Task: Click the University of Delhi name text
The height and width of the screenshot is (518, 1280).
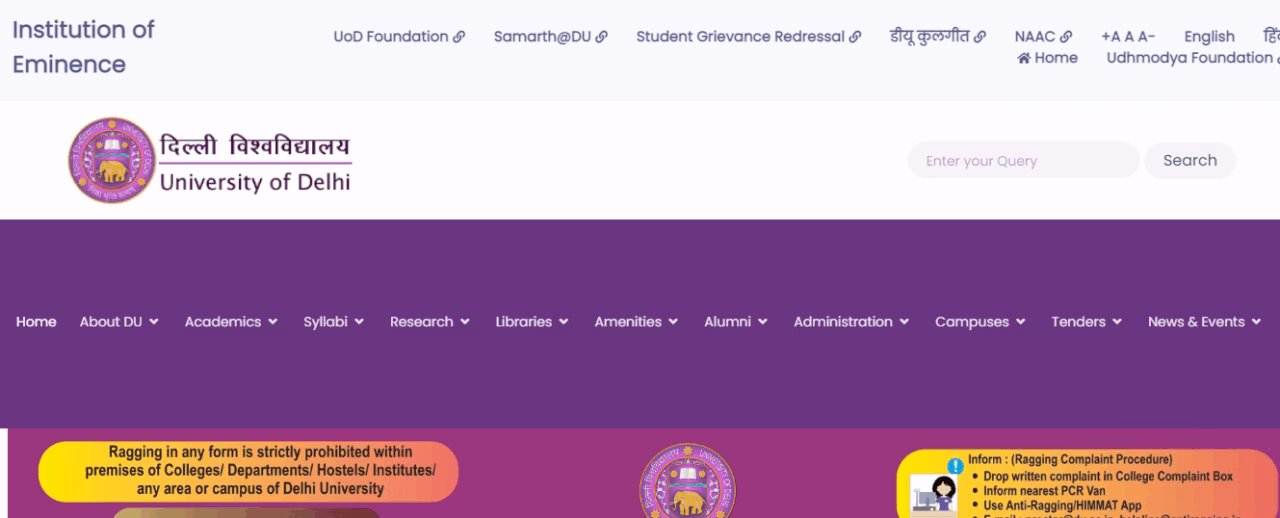Action: (255, 183)
